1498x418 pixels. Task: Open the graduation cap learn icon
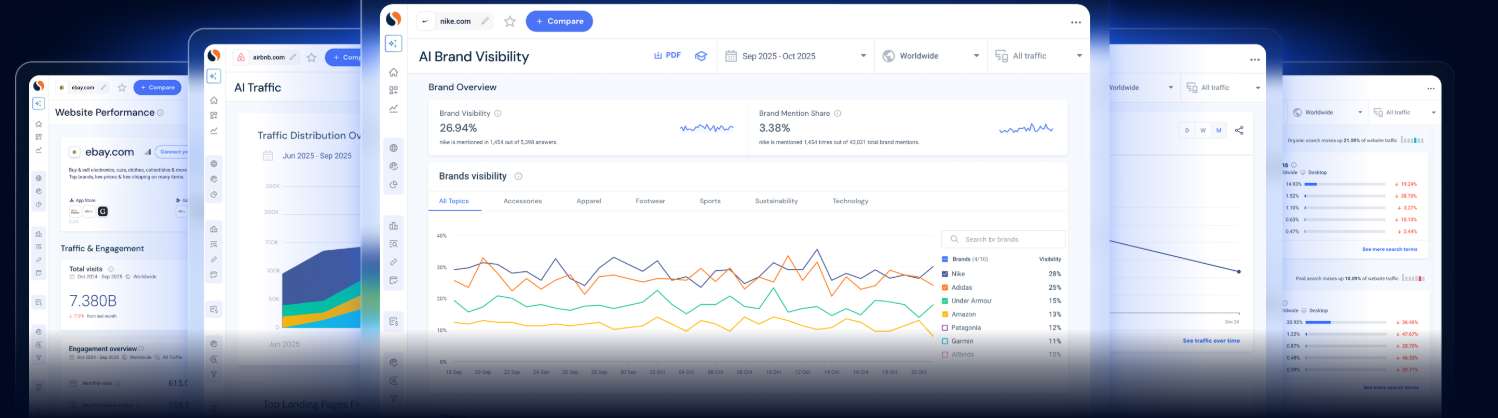tap(701, 56)
